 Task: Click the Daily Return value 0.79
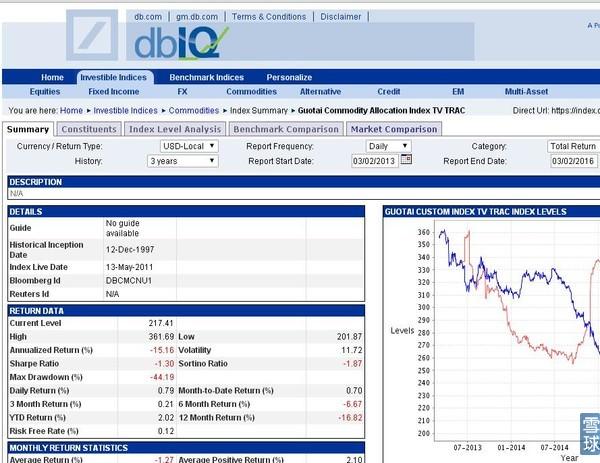pyautogui.click(x=166, y=391)
